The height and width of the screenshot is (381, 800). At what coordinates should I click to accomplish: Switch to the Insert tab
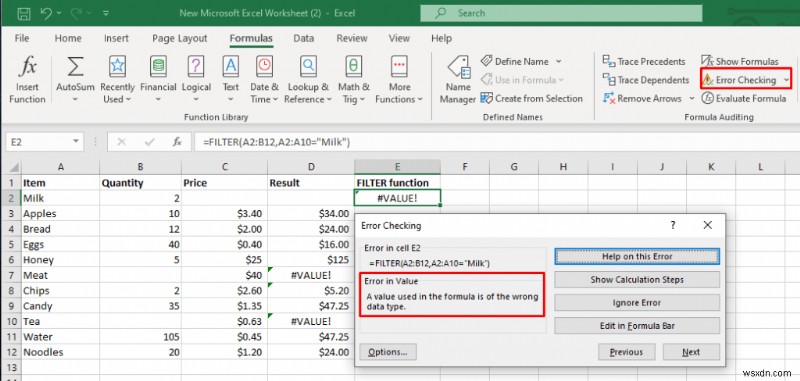click(116, 38)
